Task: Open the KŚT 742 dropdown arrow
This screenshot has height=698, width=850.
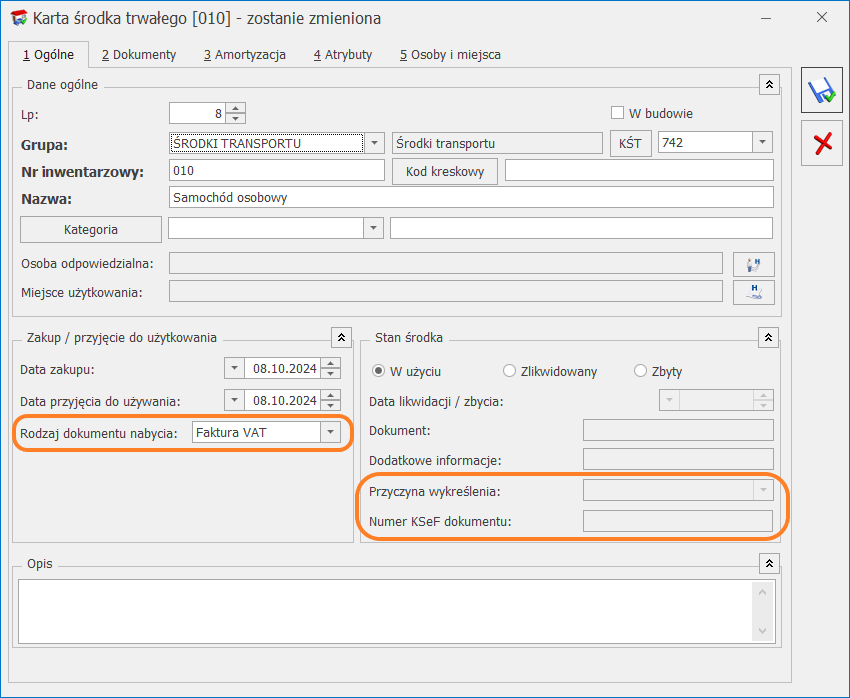Action: coord(762,143)
